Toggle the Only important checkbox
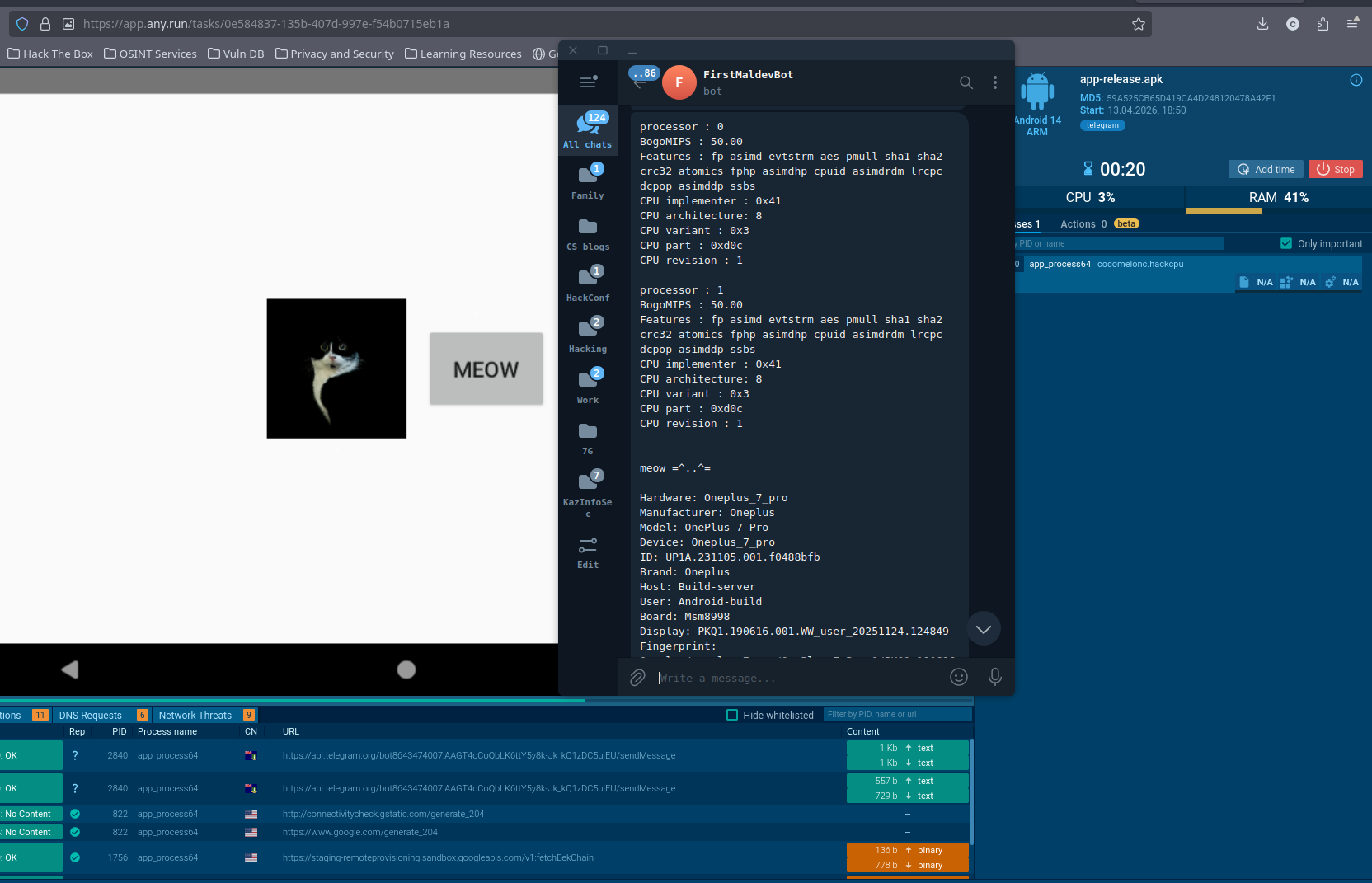1372x883 pixels. (x=1286, y=243)
